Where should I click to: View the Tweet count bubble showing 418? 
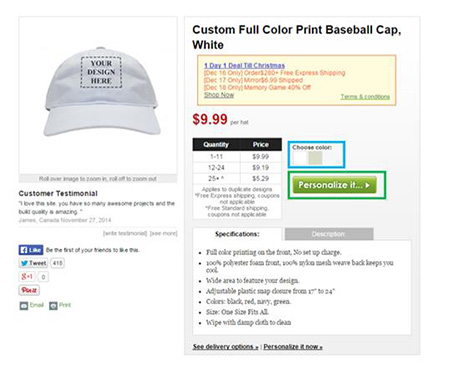point(57,263)
